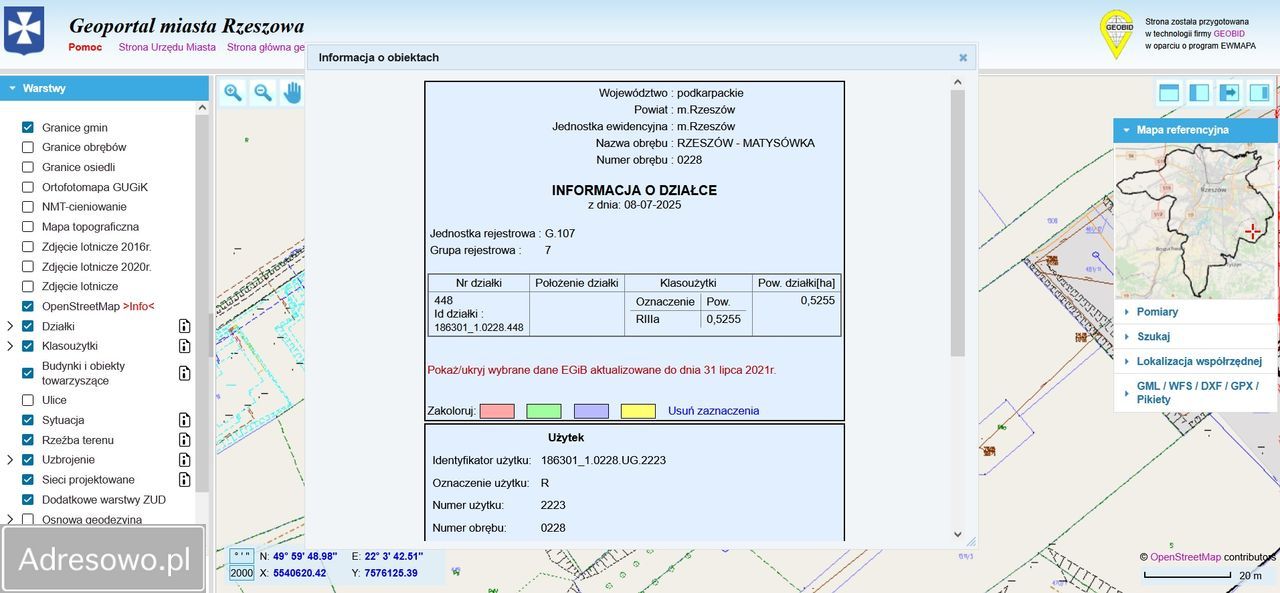
Task: Open the GEOBID company link
Action: point(1229,33)
